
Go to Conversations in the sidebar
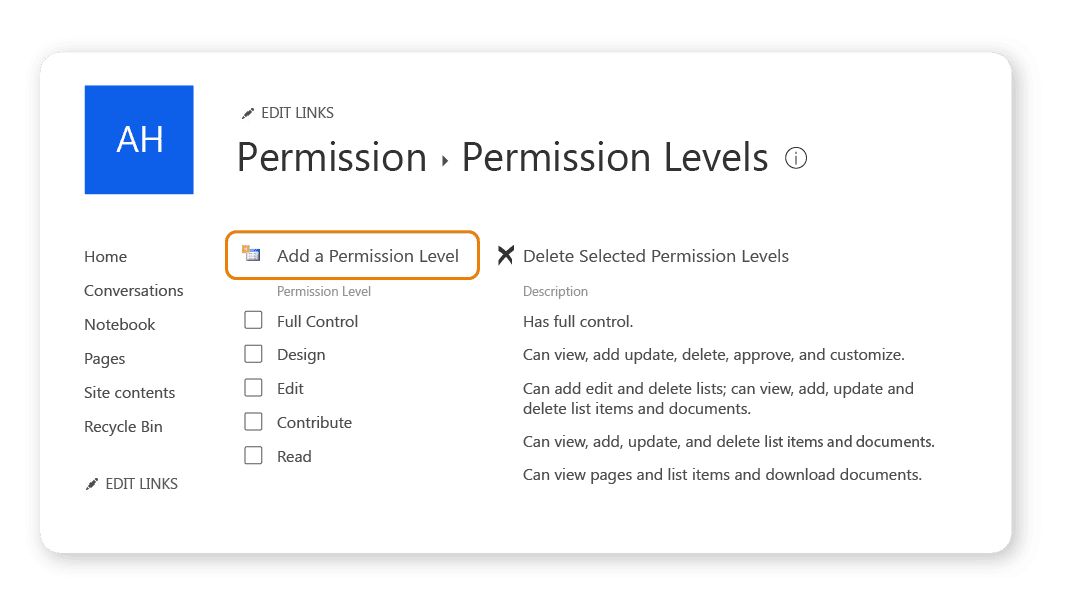coord(134,290)
